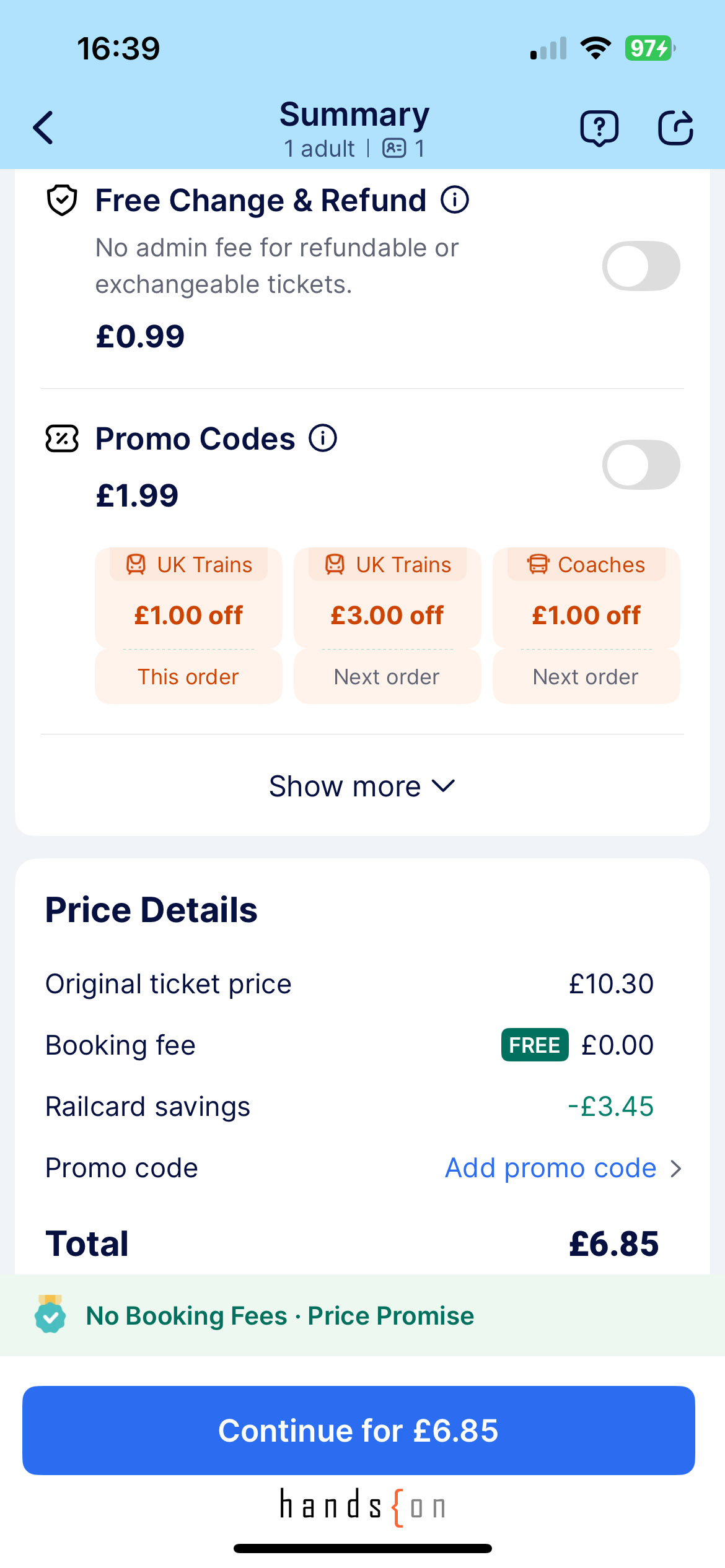Tap the FREE booking fee badge
Screen dimensions: 725x1568
(534, 1045)
